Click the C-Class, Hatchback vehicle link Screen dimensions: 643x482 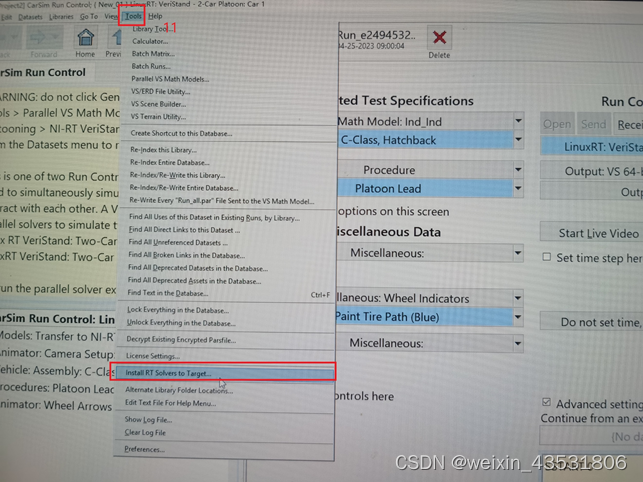[424, 140]
